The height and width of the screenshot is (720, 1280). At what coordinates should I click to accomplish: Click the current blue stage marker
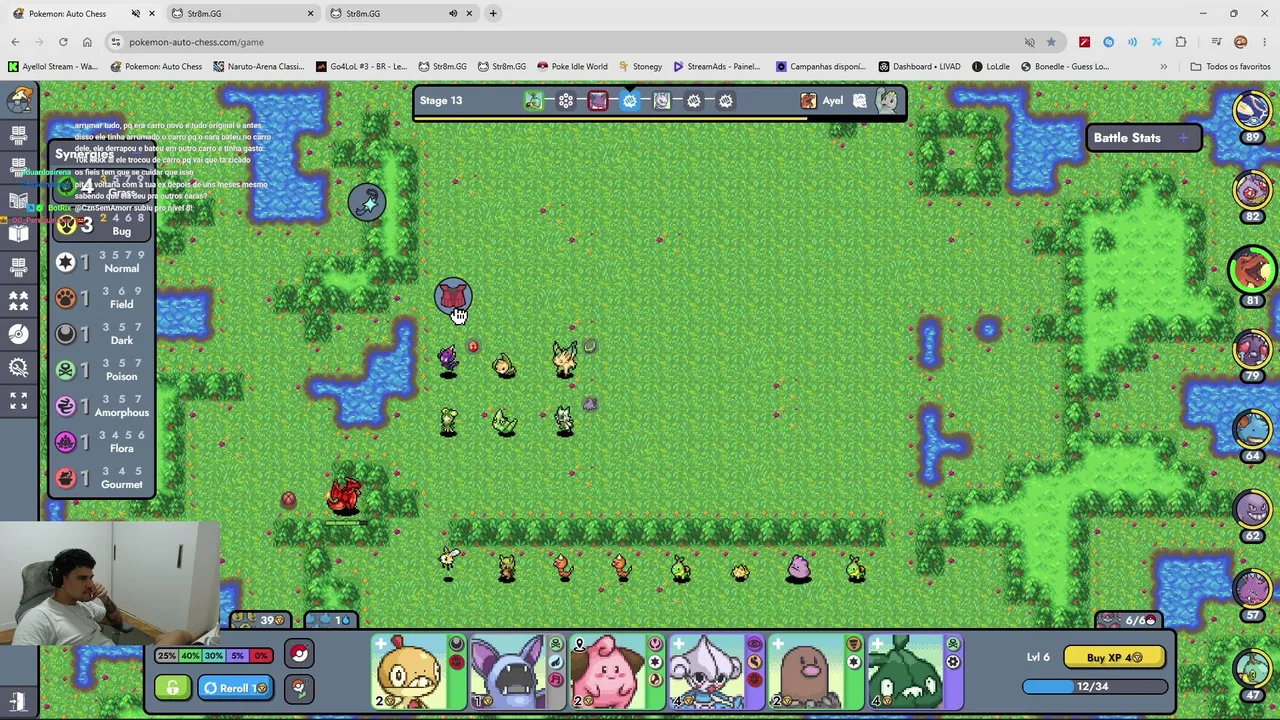(630, 100)
